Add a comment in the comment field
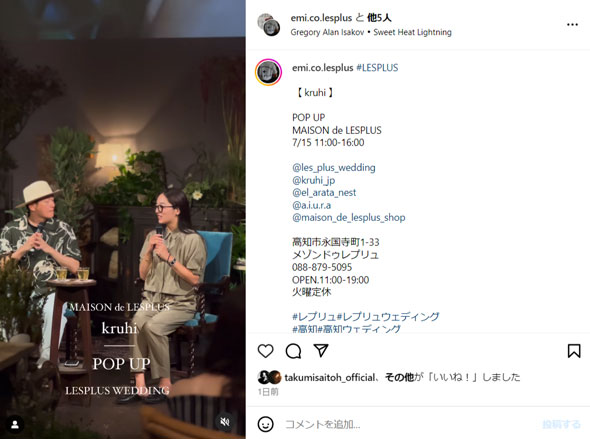The image size is (590, 439). pos(410,424)
